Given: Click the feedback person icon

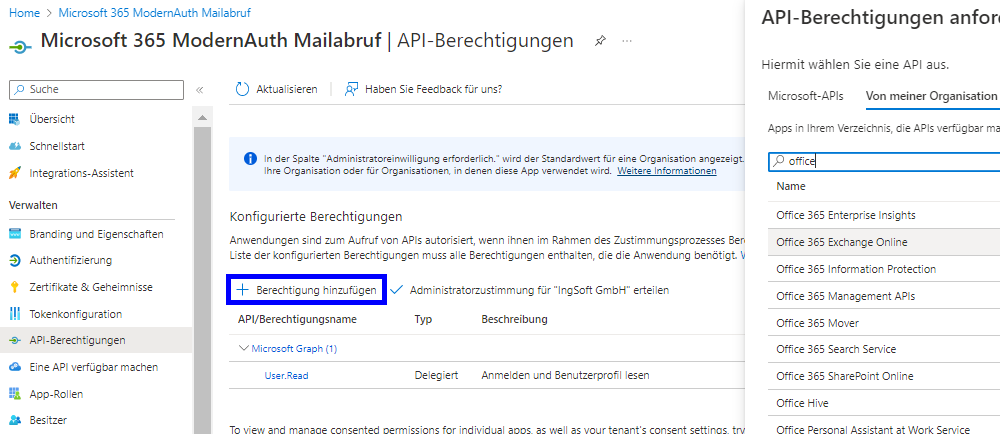Looking at the screenshot, I should click(351, 89).
